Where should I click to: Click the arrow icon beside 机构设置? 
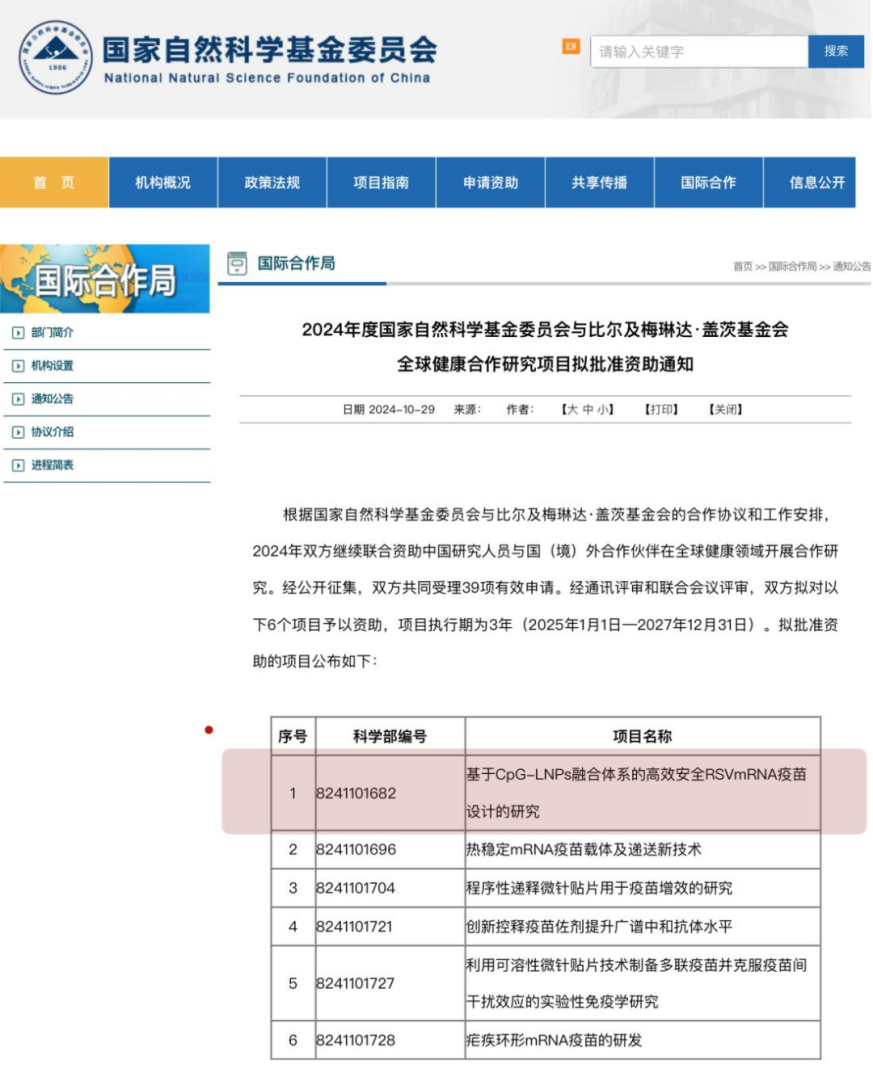pos(18,366)
